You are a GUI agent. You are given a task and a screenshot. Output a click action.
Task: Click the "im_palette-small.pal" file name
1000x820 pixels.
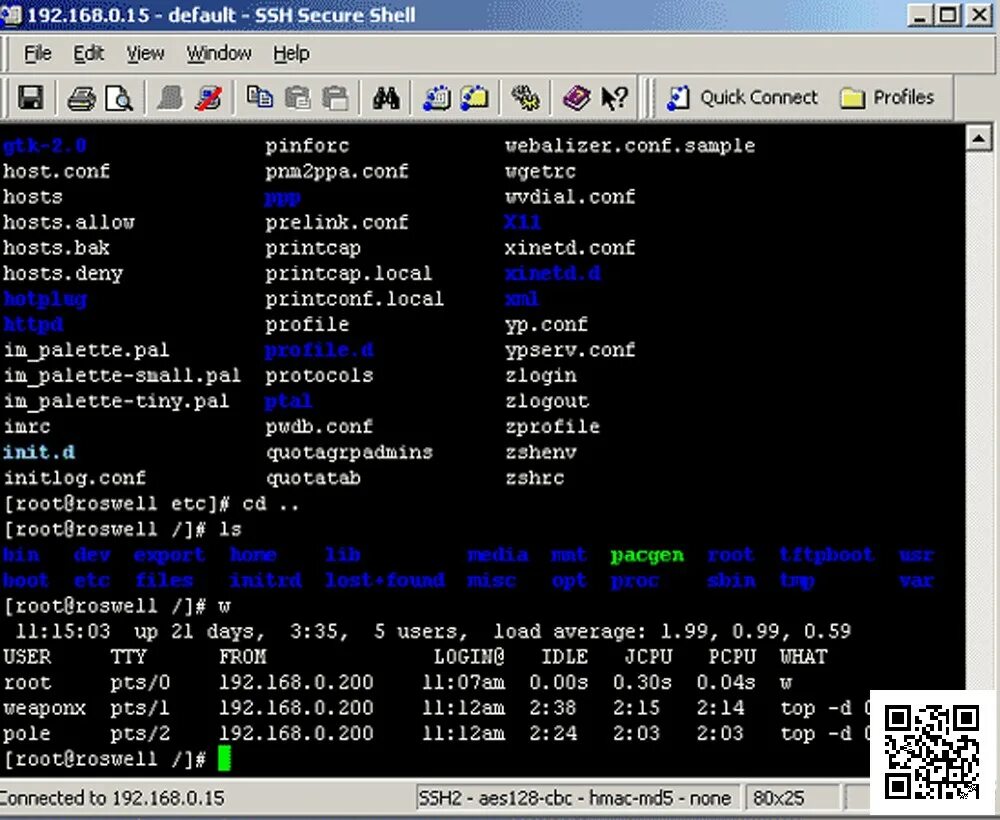(x=122, y=376)
